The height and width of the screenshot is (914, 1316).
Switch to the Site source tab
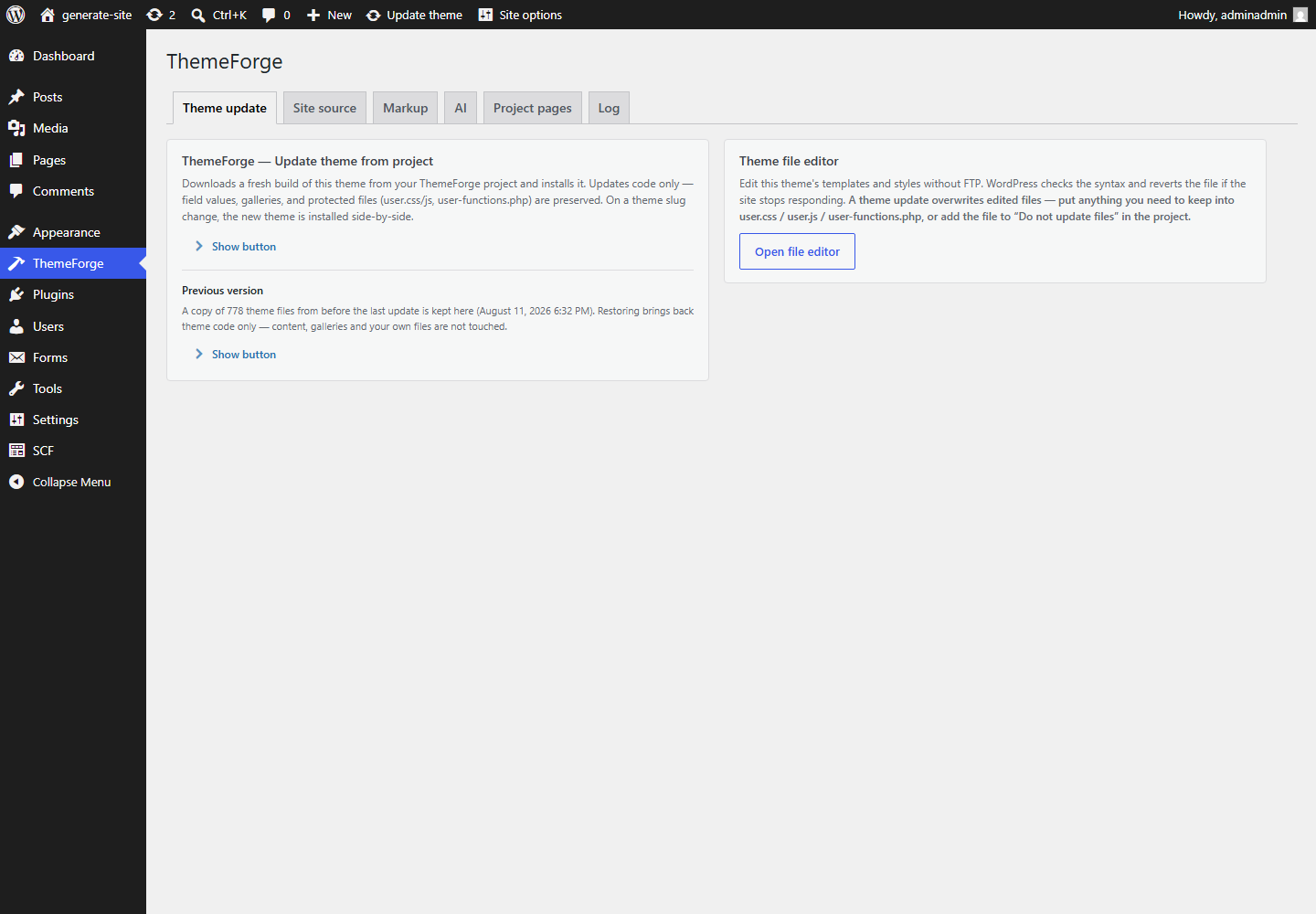coord(324,108)
